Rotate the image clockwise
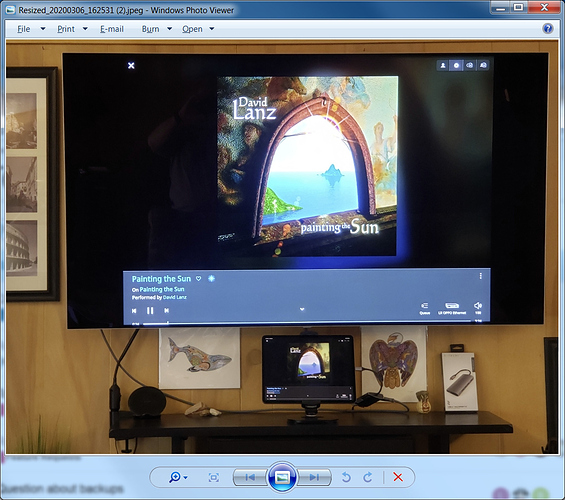The height and width of the screenshot is (500, 565). (368, 478)
